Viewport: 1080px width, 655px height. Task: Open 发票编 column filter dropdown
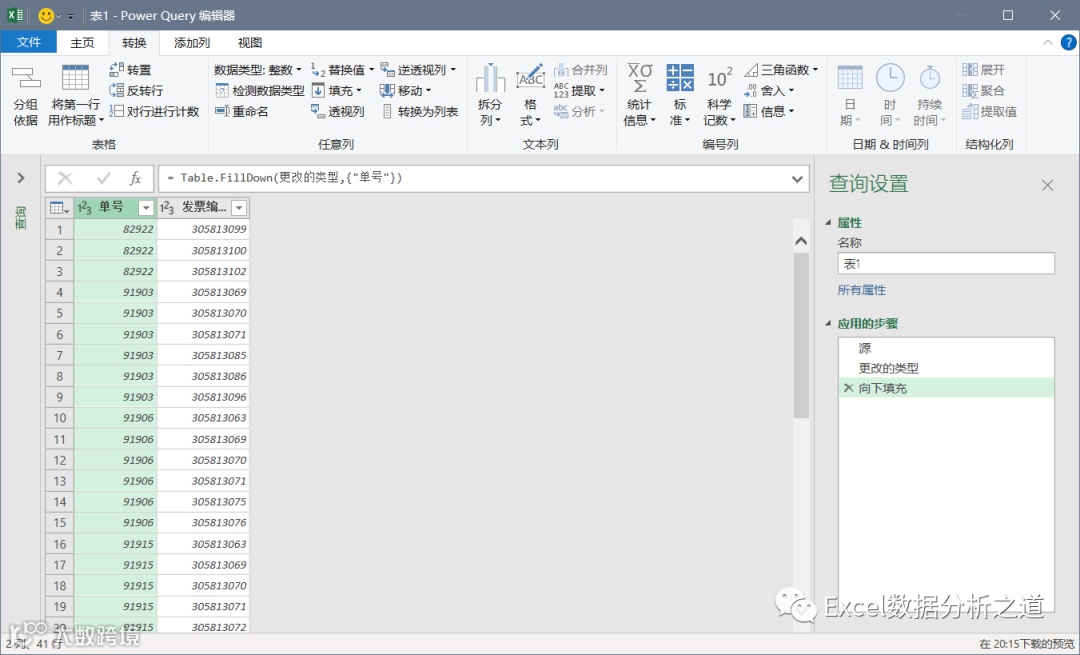tap(238, 207)
